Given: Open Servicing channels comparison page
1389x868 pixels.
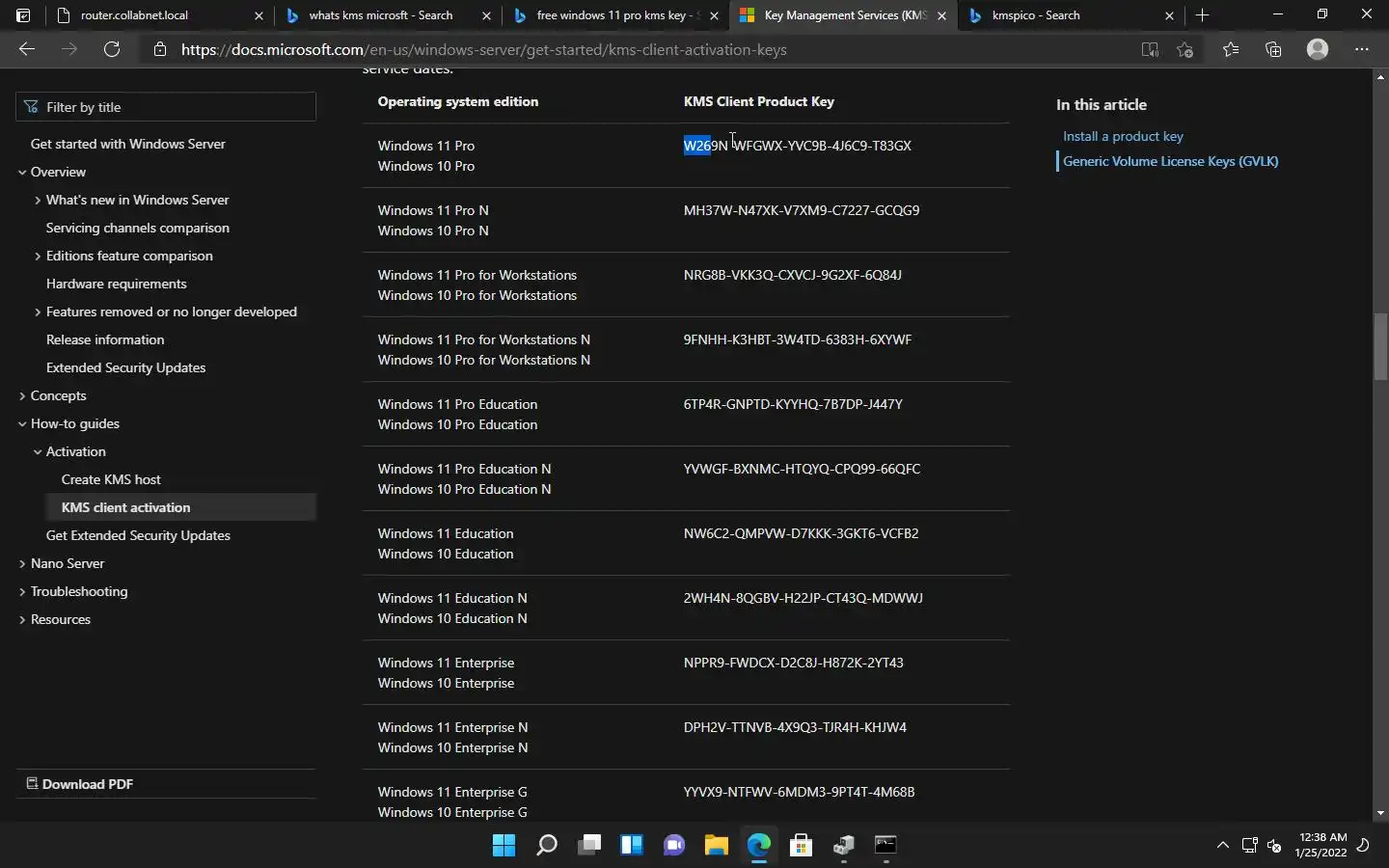Looking at the screenshot, I should pos(138,228).
